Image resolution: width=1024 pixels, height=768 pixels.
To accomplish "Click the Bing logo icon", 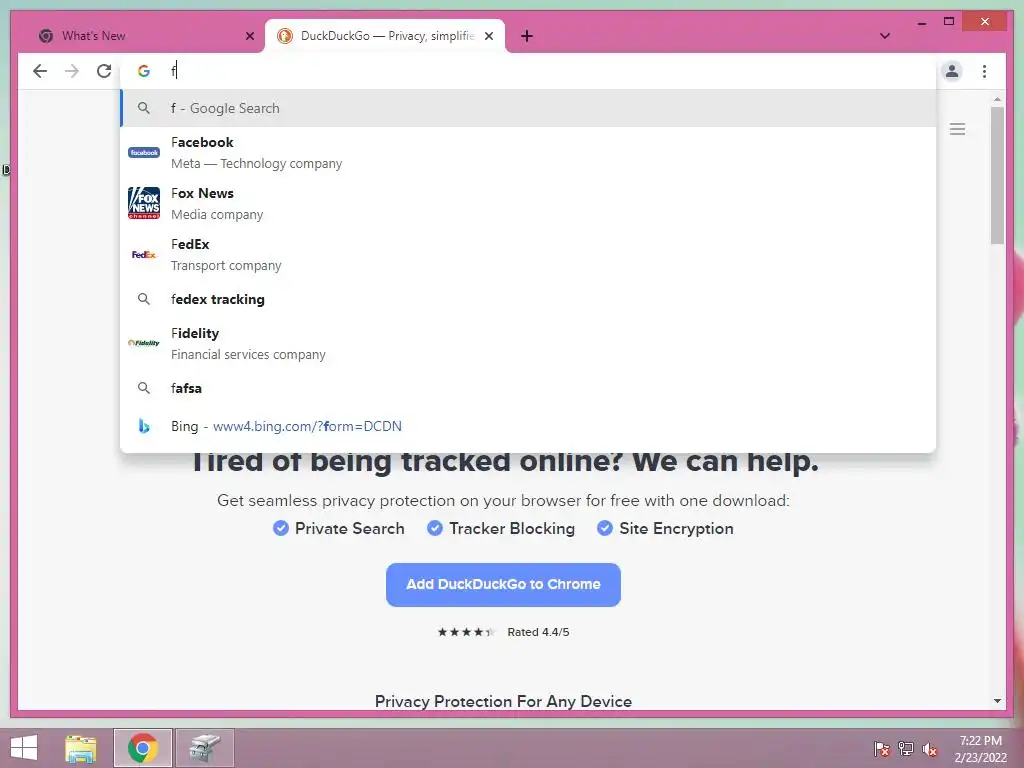I will [x=144, y=426].
